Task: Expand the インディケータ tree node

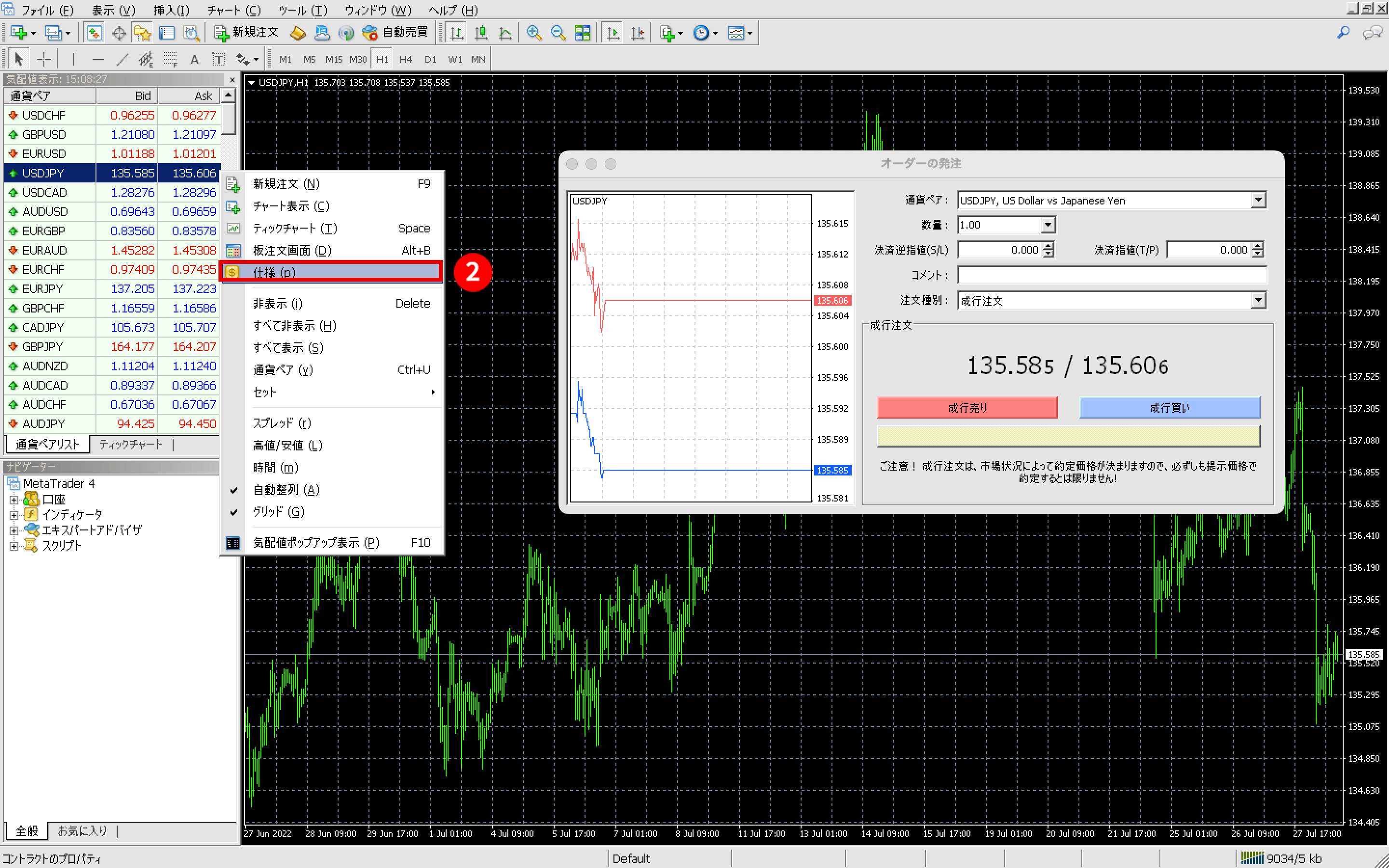Action: click(14, 515)
